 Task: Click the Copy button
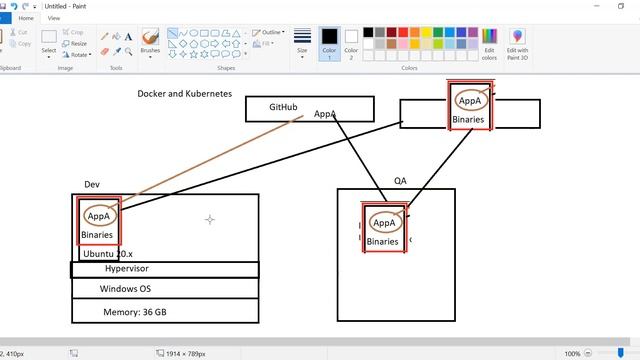pos(20,43)
